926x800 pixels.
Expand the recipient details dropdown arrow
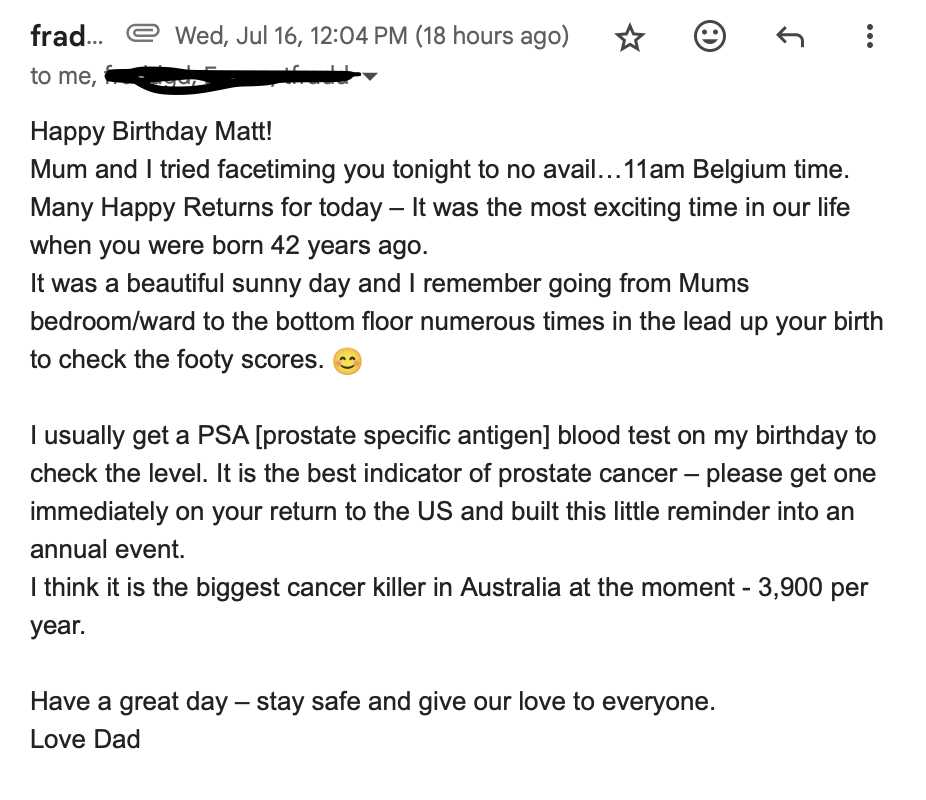[x=370, y=76]
